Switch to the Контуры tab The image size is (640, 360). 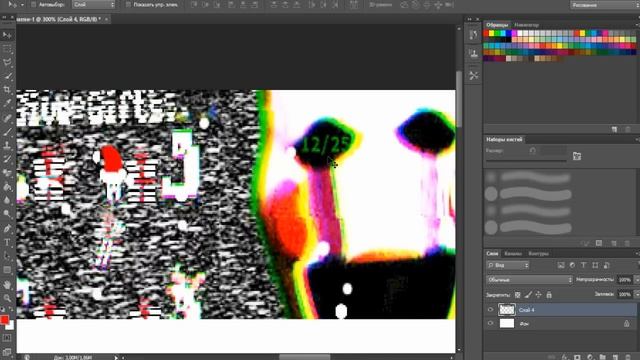click(538, 253)
